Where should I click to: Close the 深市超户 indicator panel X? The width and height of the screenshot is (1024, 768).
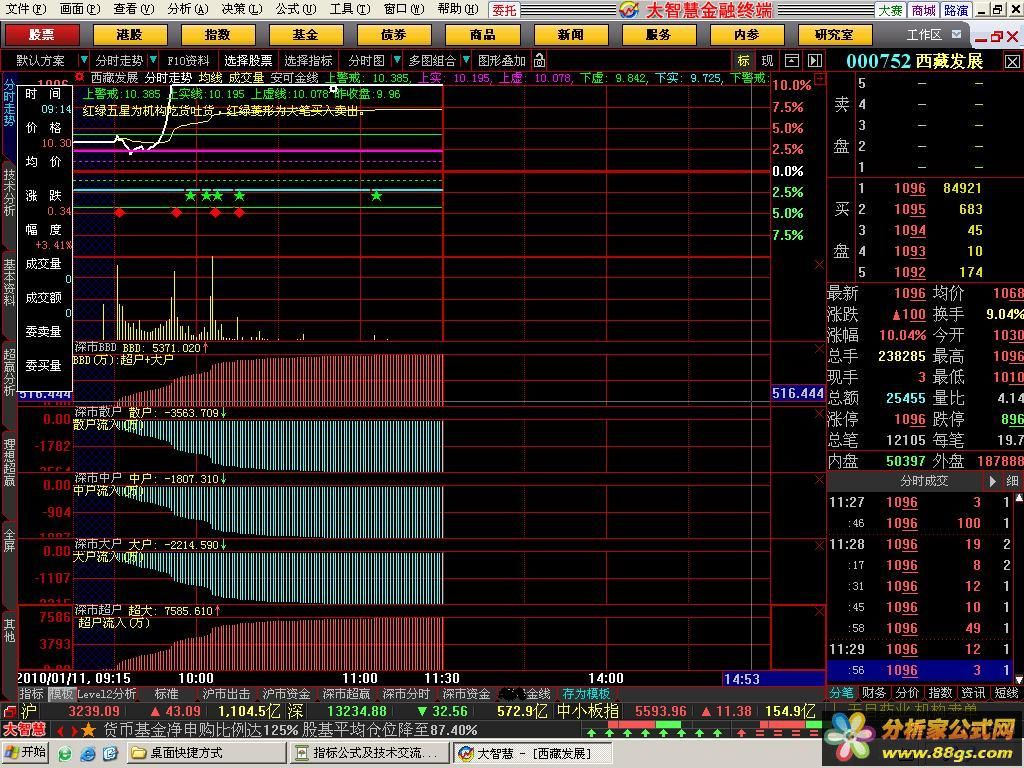point(820,612)
